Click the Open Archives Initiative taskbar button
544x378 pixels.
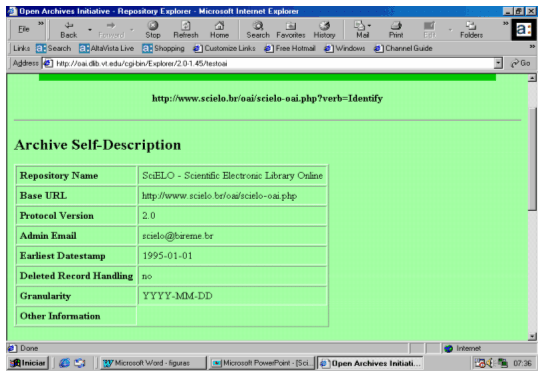pyautogui.click(x=370, y=363)
